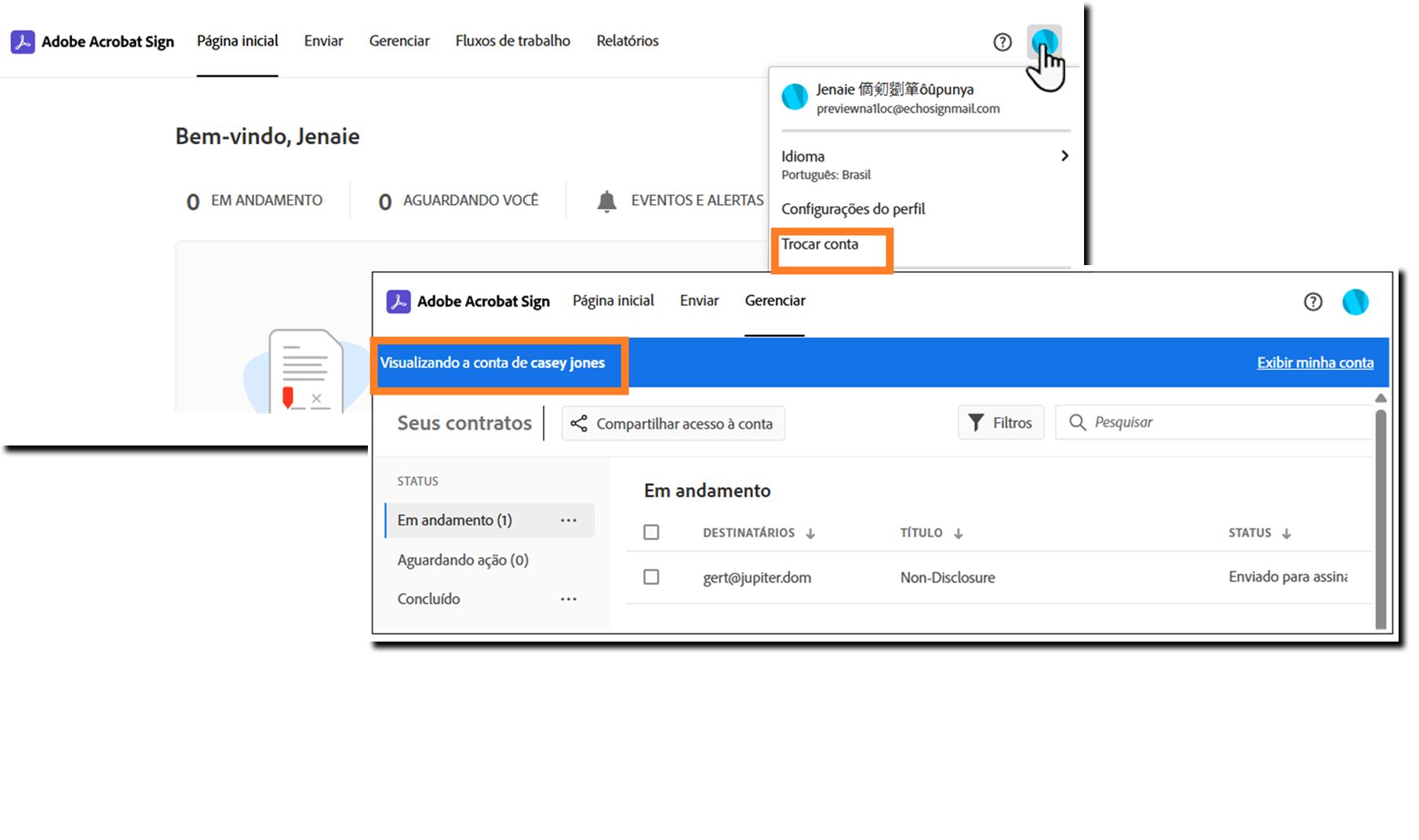Click Visualizando a conta de casey jones banner text
1419x840 pixels.
(x=493, y=363)
